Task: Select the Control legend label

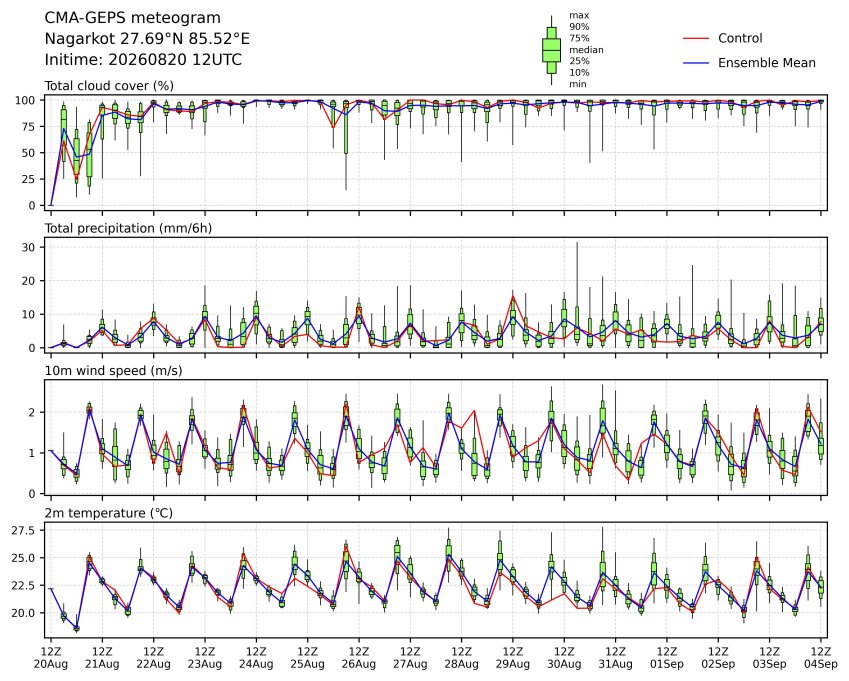Action: tap(740, 38)
